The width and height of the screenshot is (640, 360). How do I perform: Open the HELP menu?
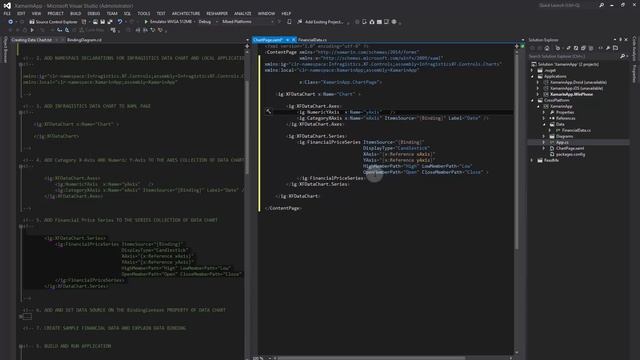click(x=286, y=13)
